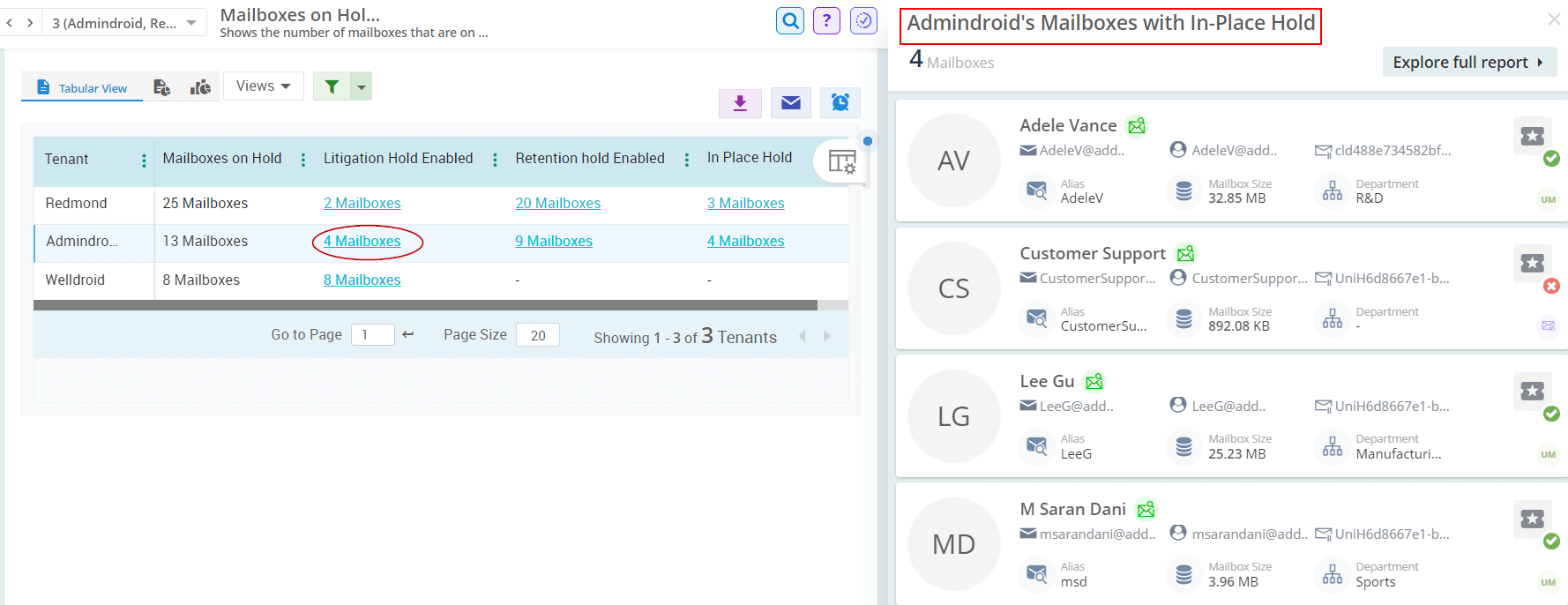
Task: Click the table horizontal scrollbar
Action: pos(425,305)
